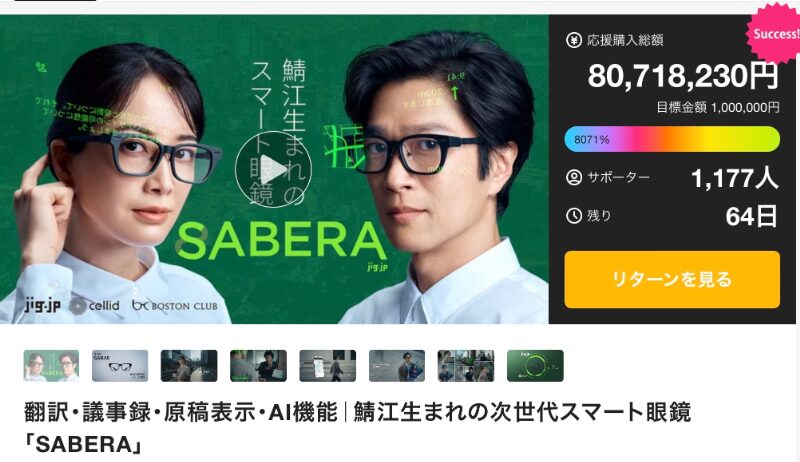
Task: Select the glasses product thumbnail
Action: [120, 366]
